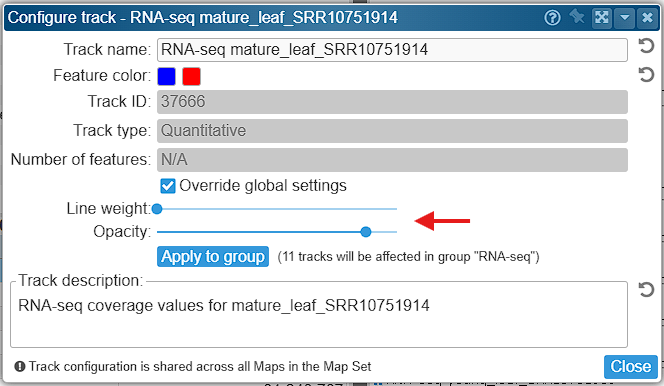Reset the Feature color setting
Viewport: 664px width, 386px height.
coord(646,75)
